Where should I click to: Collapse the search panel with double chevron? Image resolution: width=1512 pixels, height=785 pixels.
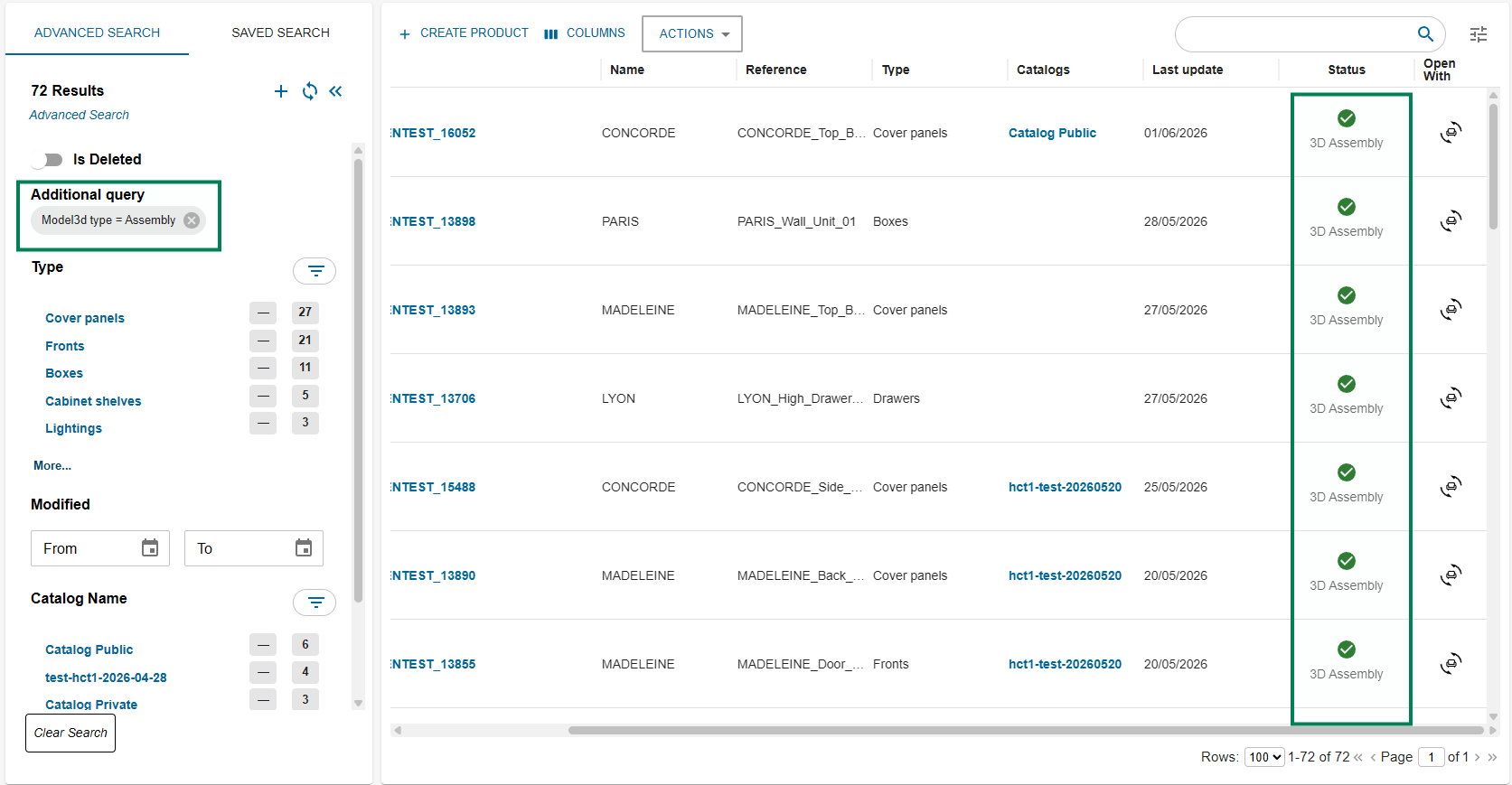pos(336,91)
